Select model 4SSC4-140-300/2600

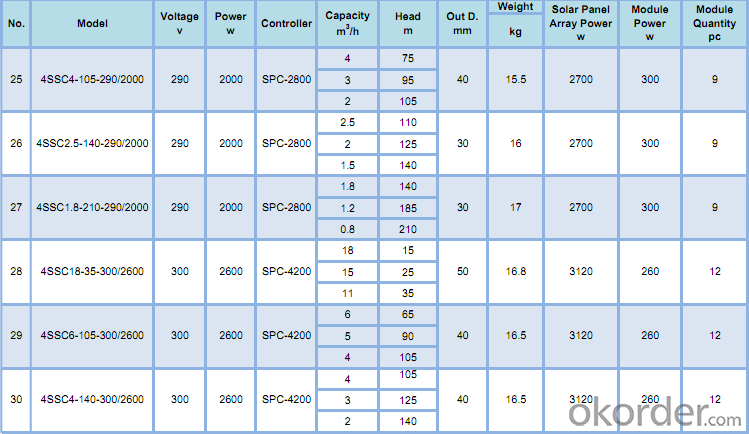[92, 399]
